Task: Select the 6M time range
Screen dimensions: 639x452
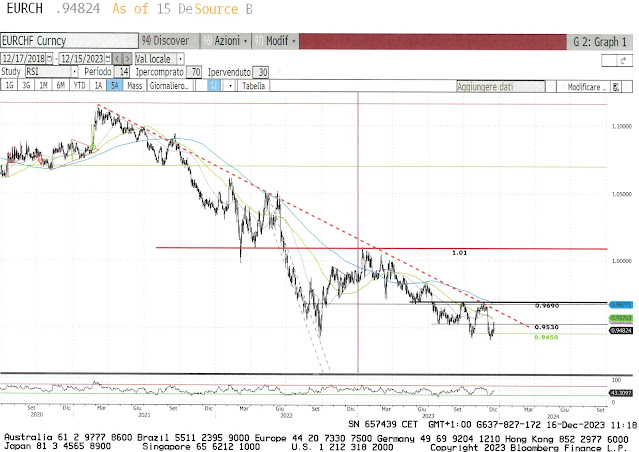Action: coord(60,86)
